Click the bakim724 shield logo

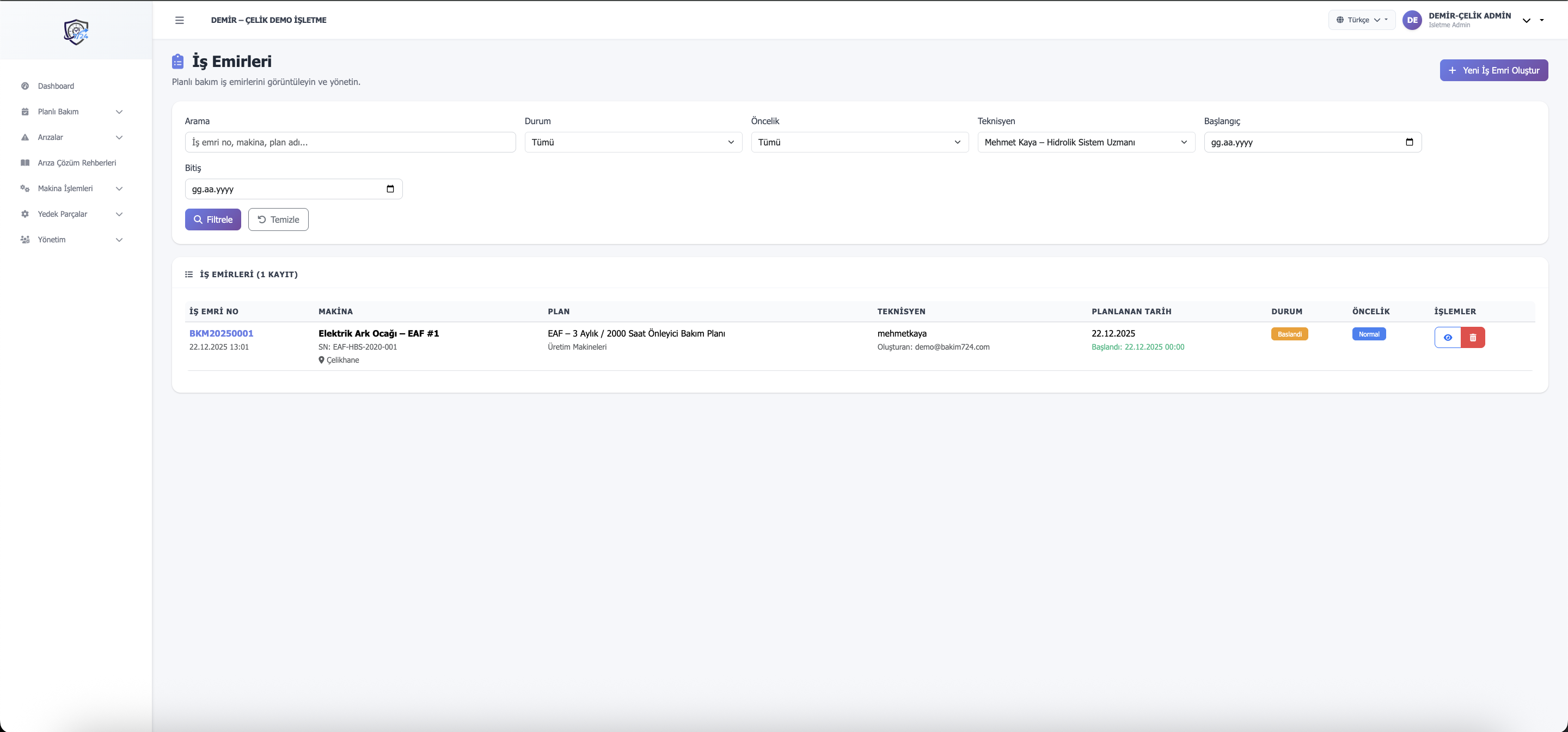pyautogui.click(x=76, y=32)
